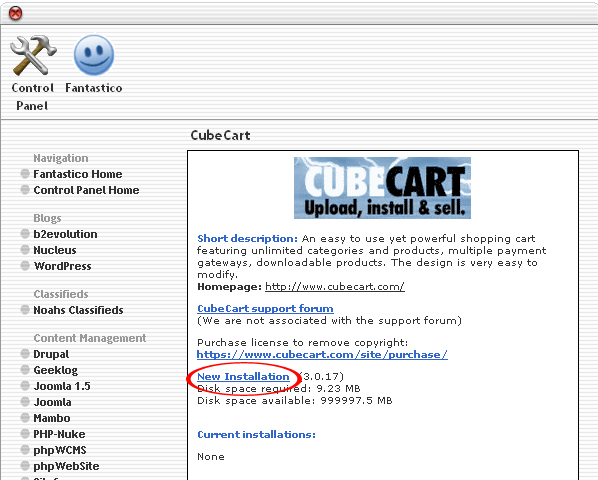Viewport: 598px width, 480px height.
Task: Close the window with the red X button
Action: pyautogui.click(x=15, y=13)
